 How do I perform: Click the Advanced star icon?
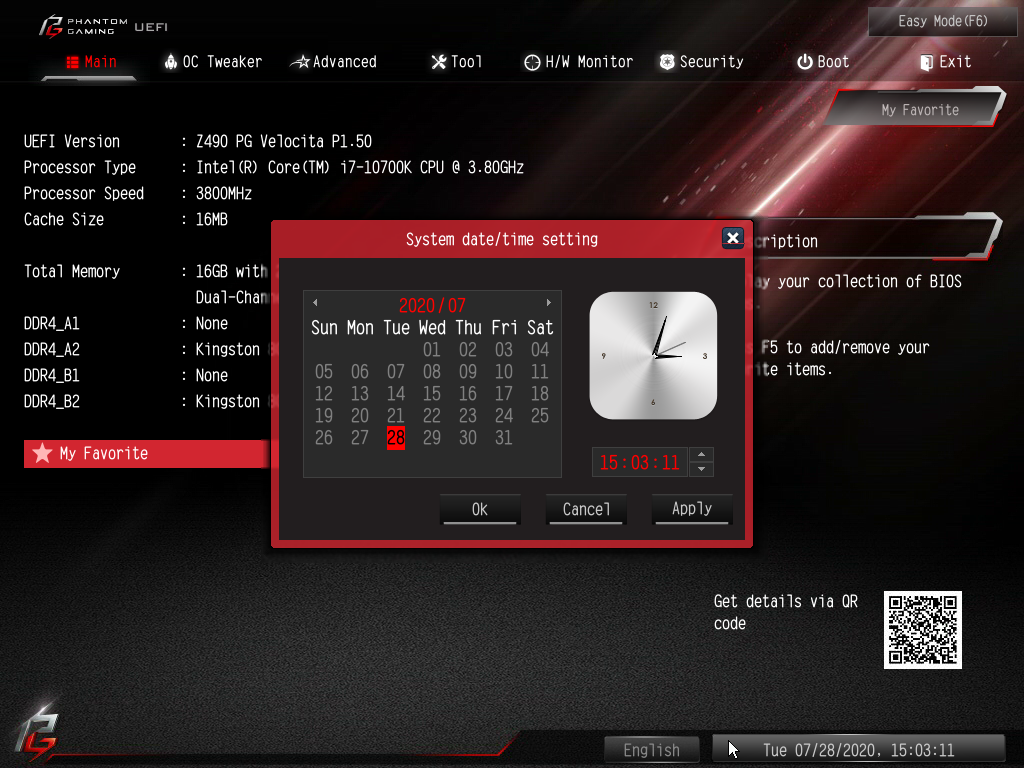(300, 62)
